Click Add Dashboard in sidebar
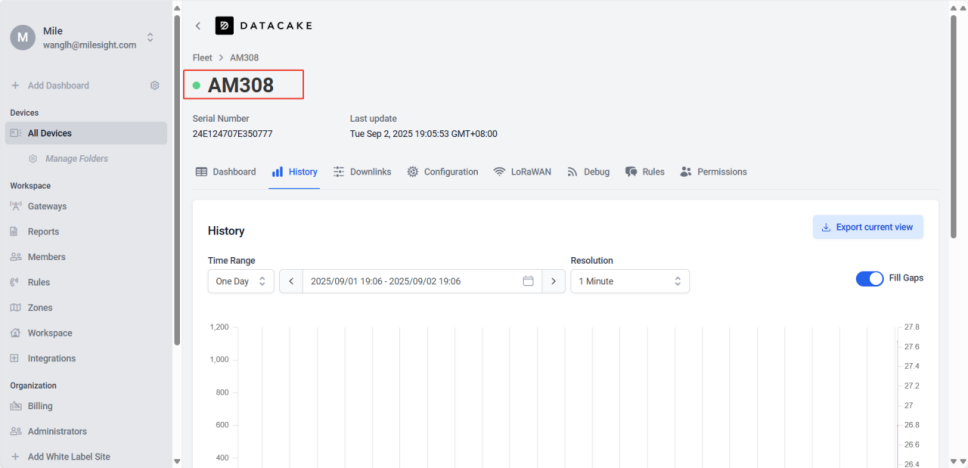 (58, 86)
